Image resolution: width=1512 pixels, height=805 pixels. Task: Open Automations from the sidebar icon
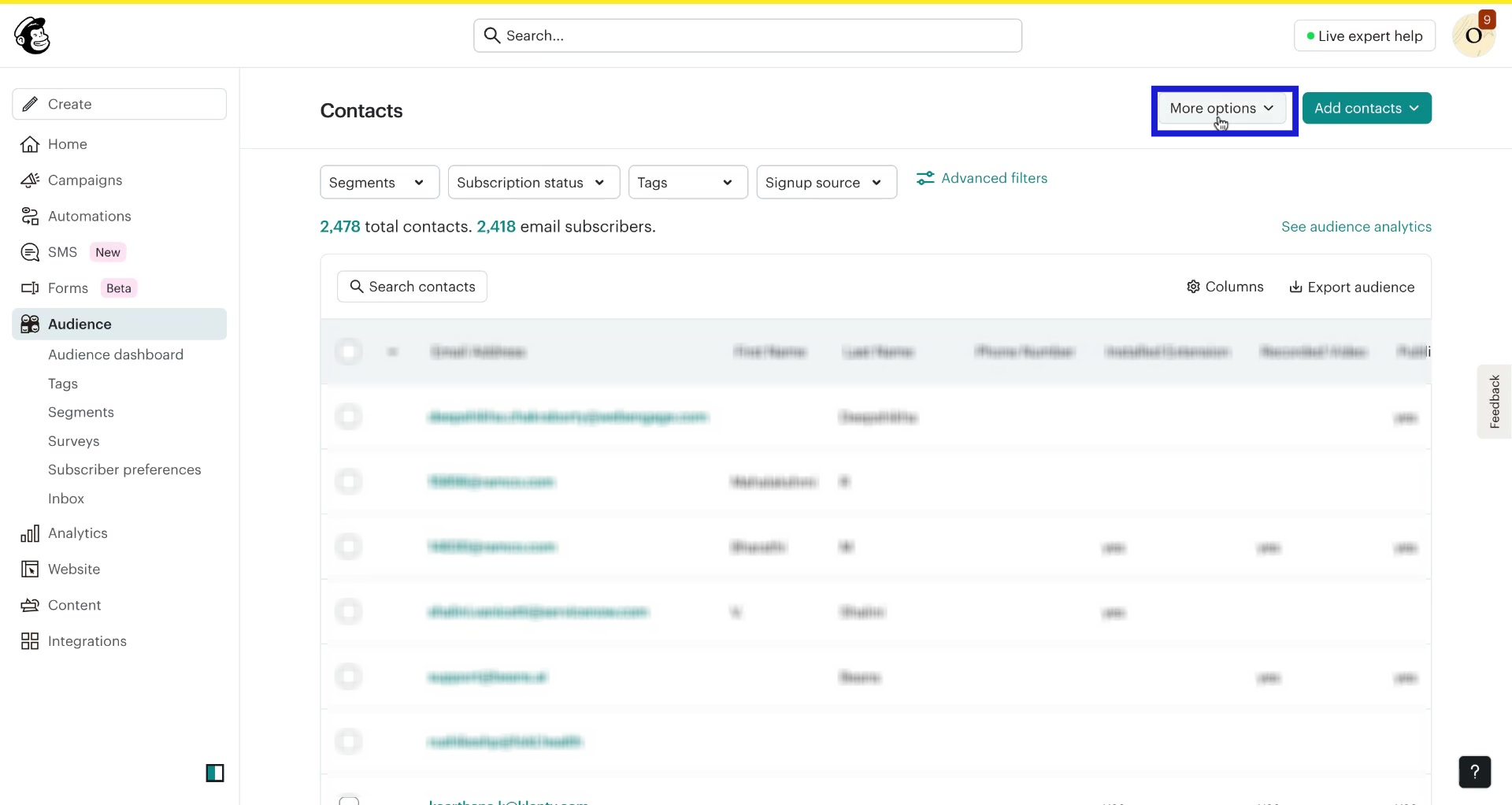(x=29, y=216)
